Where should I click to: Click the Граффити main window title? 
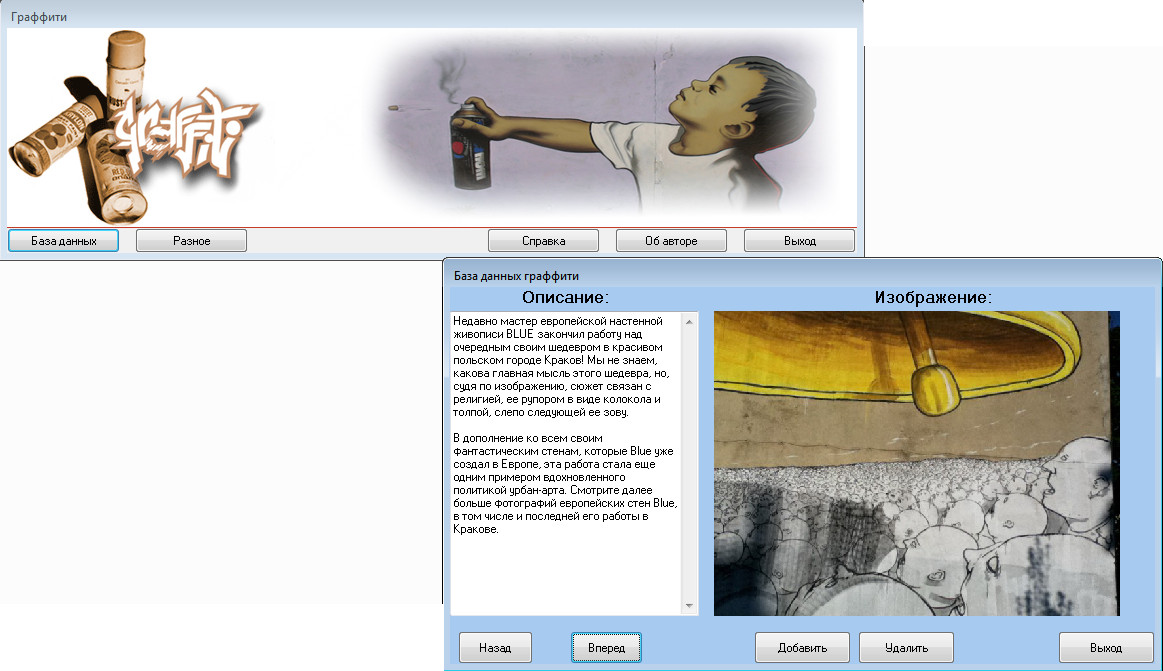click(x=39, y=16)
